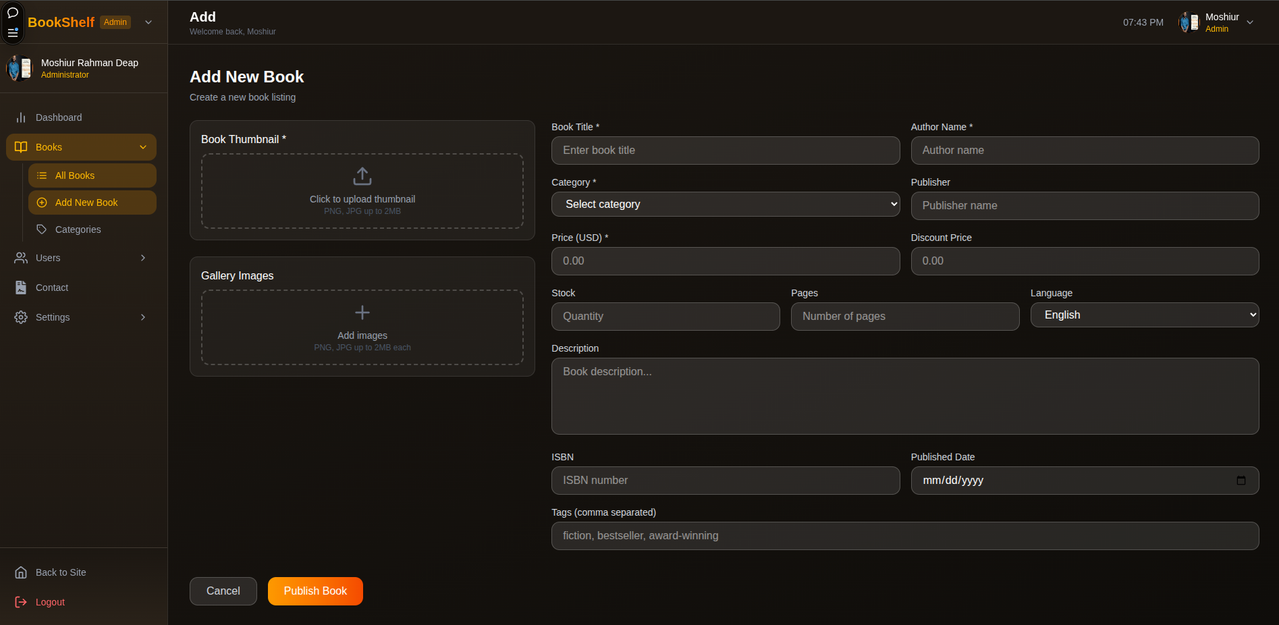Click the Admin badge beside BookShelf

coord(115,22)
